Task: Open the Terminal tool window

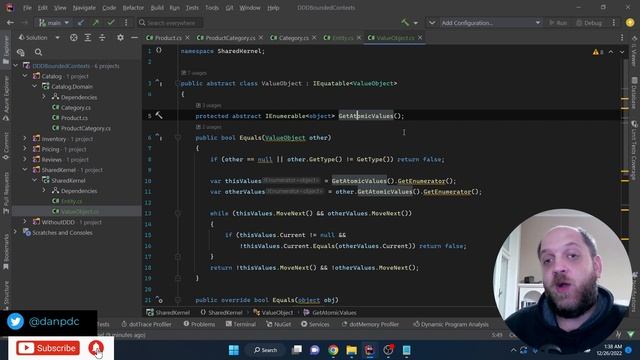Action: tap(241, 324)
